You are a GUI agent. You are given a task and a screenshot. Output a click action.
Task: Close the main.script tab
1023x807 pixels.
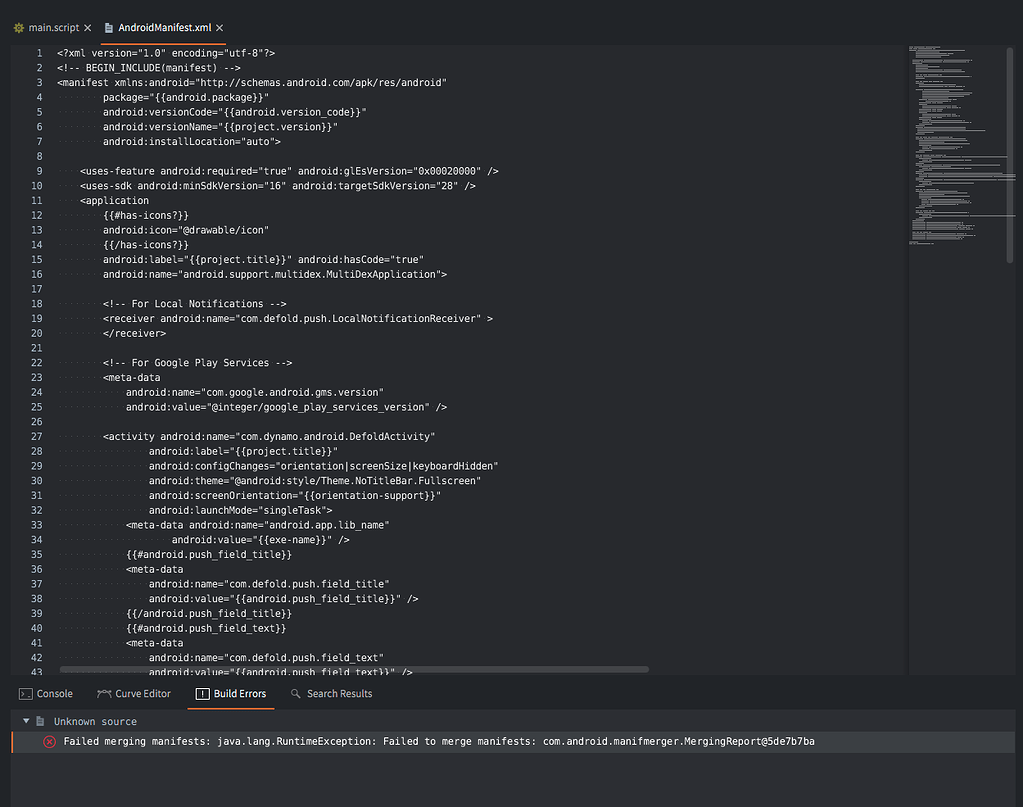pyautogui.click(x=88, y=28)
